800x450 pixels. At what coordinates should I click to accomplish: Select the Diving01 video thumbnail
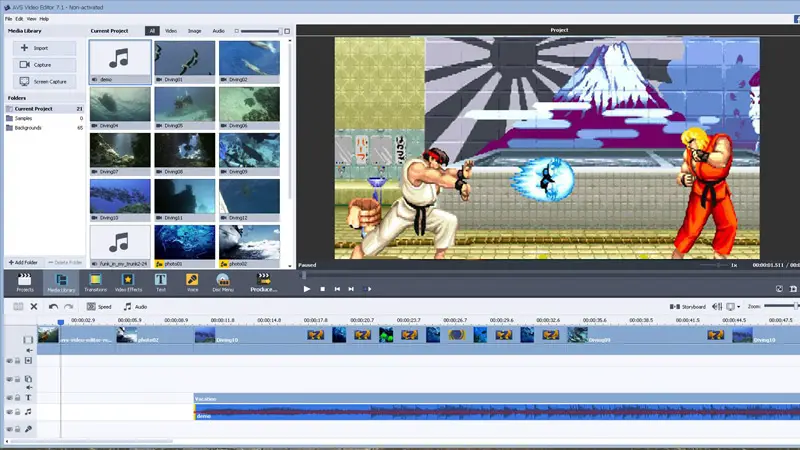[185, 62]
